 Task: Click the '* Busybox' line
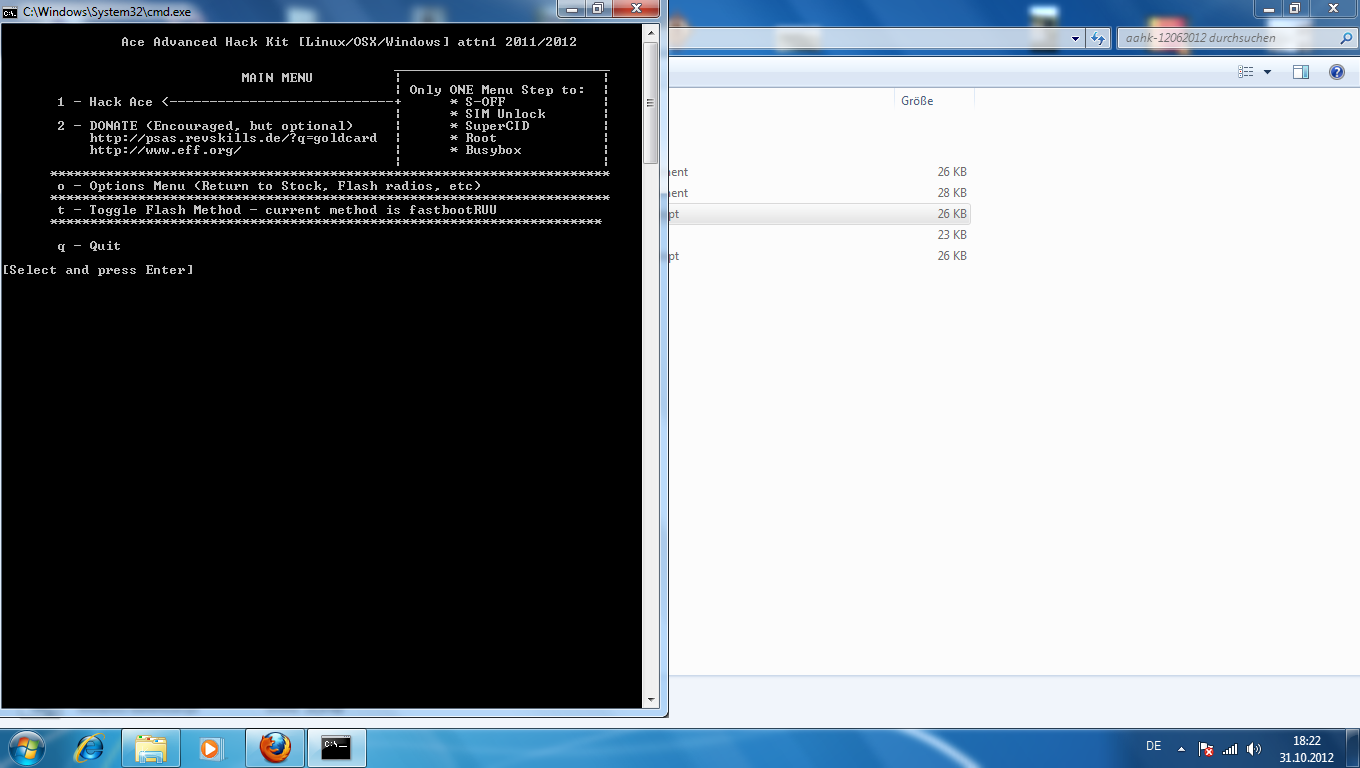pos(485,150)
